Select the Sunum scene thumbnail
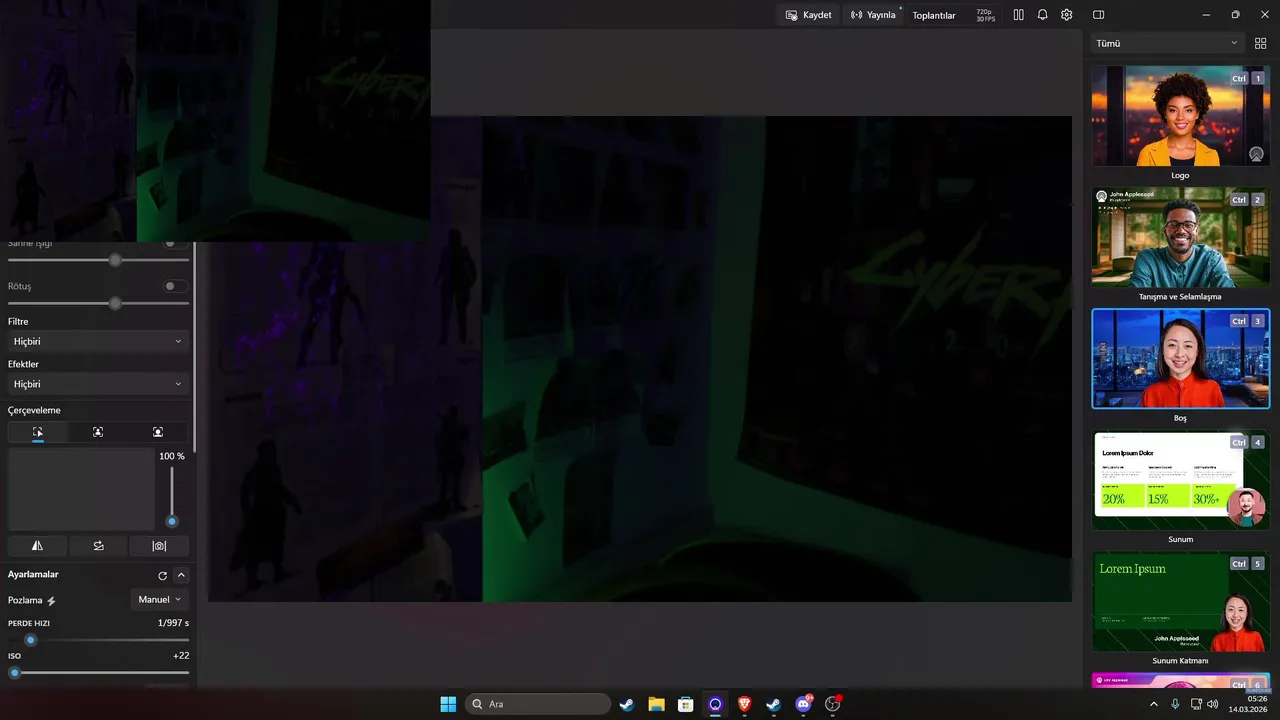Screen dimensions: 1280x720 click(1181, 480)
